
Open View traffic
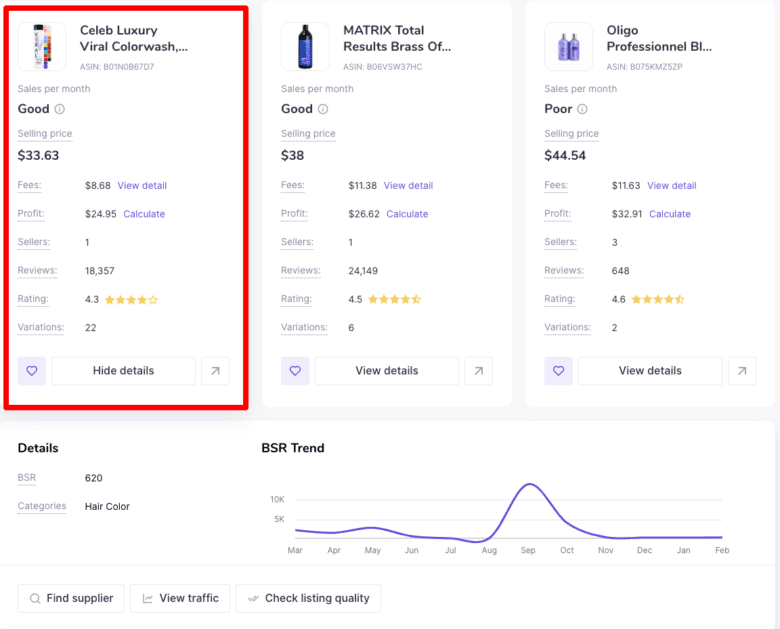(180, 598)
